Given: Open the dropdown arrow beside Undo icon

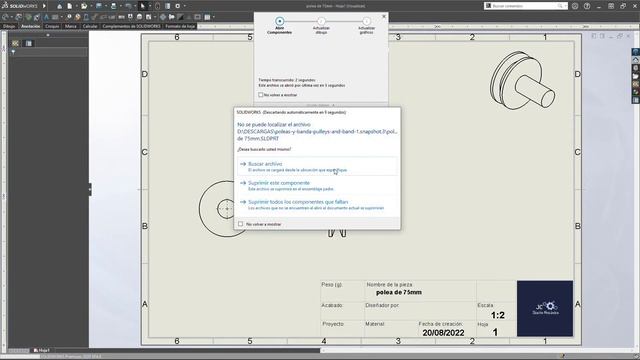Looking at the screenshot, I should (135, 6).
